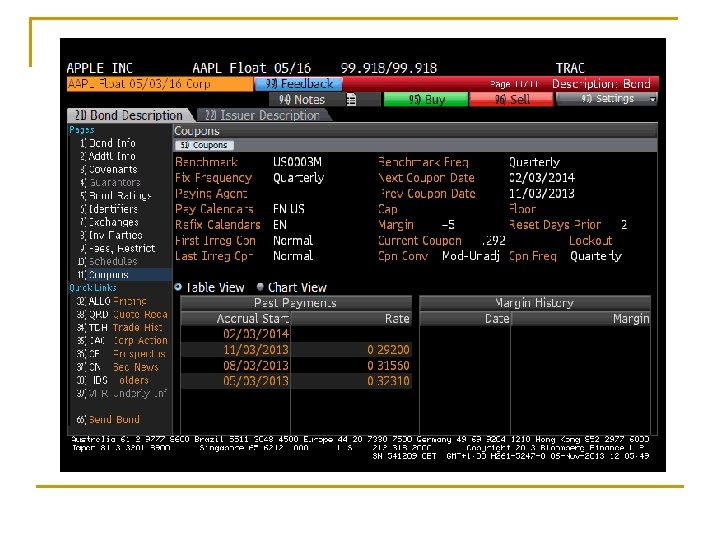Switch to Issuer Description tab
720x540 pixels.
(262, 115)
